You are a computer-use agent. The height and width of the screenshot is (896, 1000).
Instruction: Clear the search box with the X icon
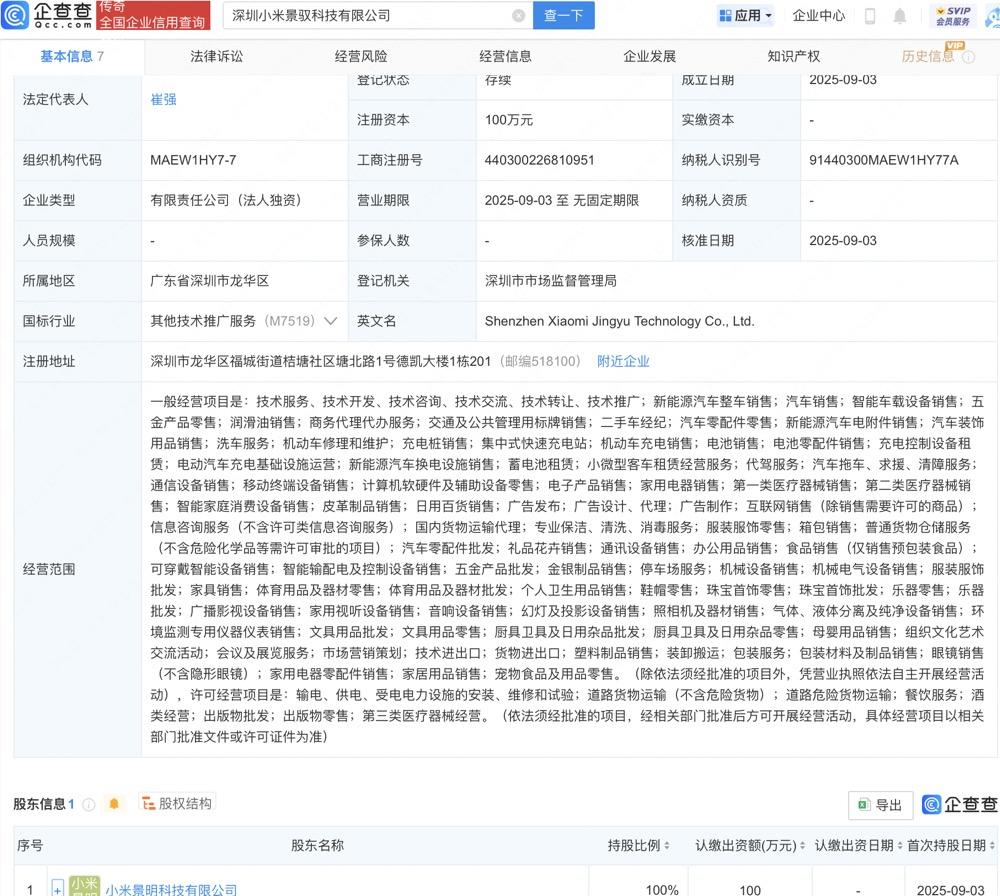pos(518,16)
